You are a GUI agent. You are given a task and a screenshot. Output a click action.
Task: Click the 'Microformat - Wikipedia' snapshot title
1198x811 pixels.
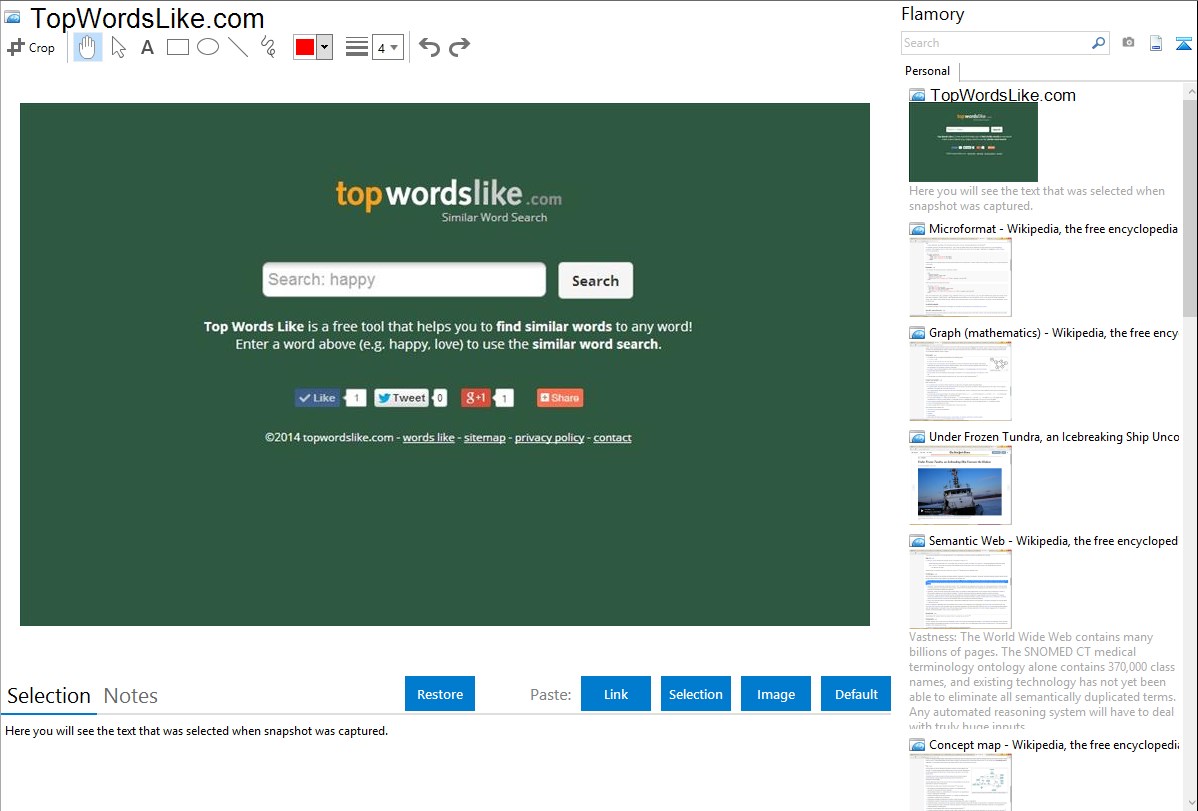pyautogui.click(x=1053, y=229)
